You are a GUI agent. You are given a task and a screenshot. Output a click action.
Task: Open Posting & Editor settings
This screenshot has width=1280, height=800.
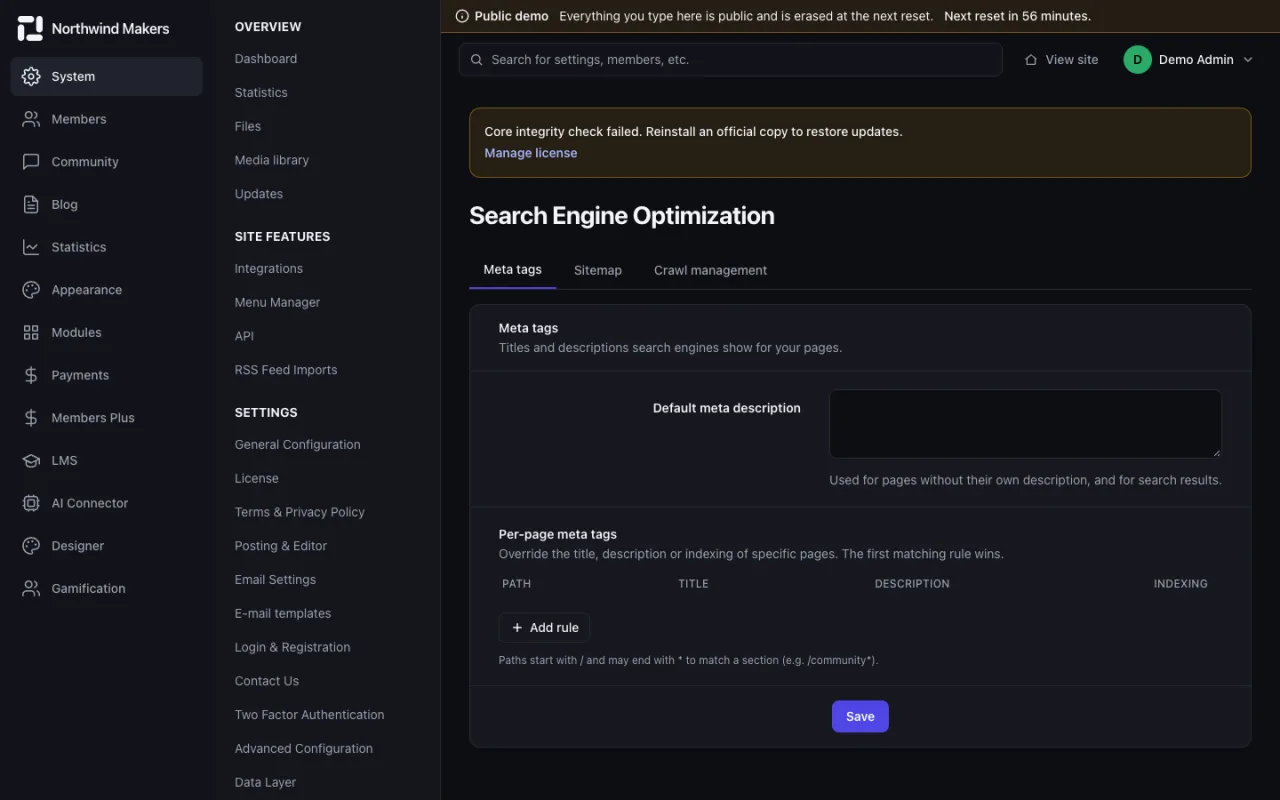281,546
